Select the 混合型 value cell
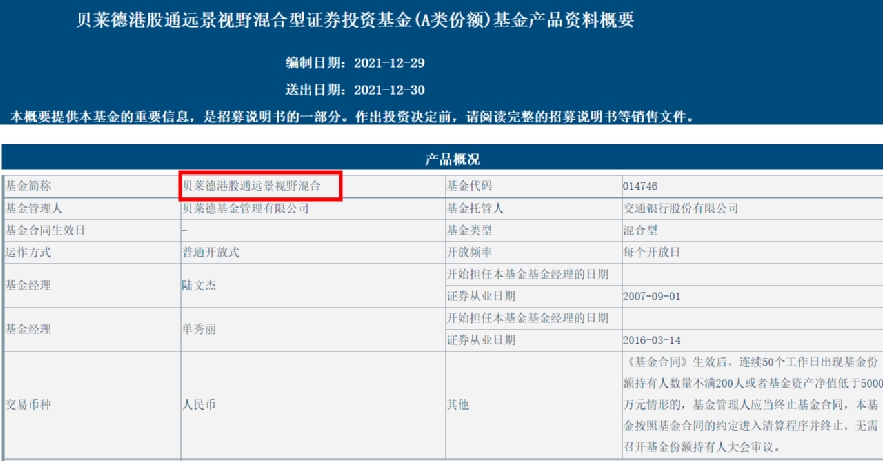This screenshot has height=461, width=883. tap(752, 230)
